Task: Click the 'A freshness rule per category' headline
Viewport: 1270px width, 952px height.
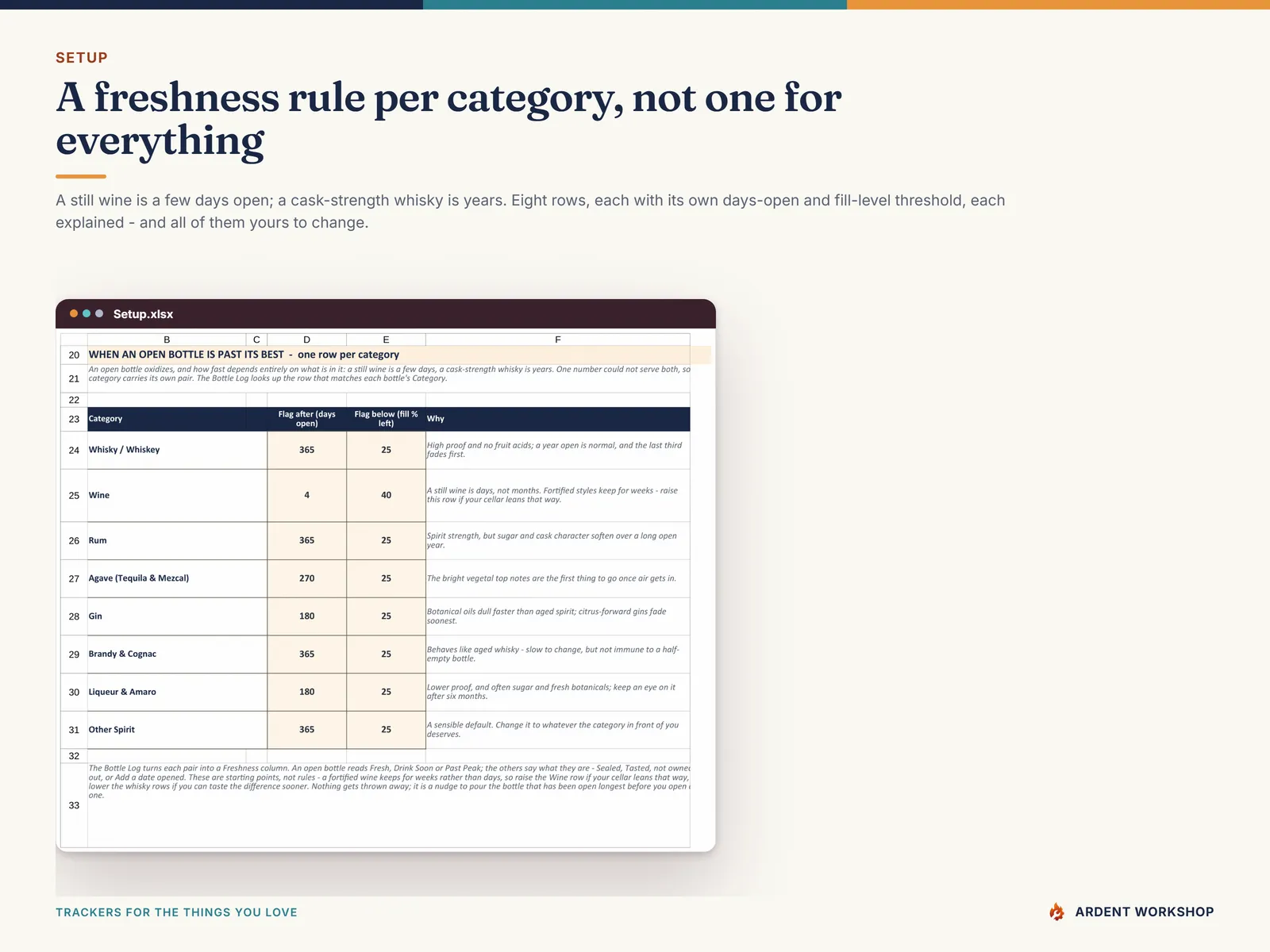Action: coord(448,119)
